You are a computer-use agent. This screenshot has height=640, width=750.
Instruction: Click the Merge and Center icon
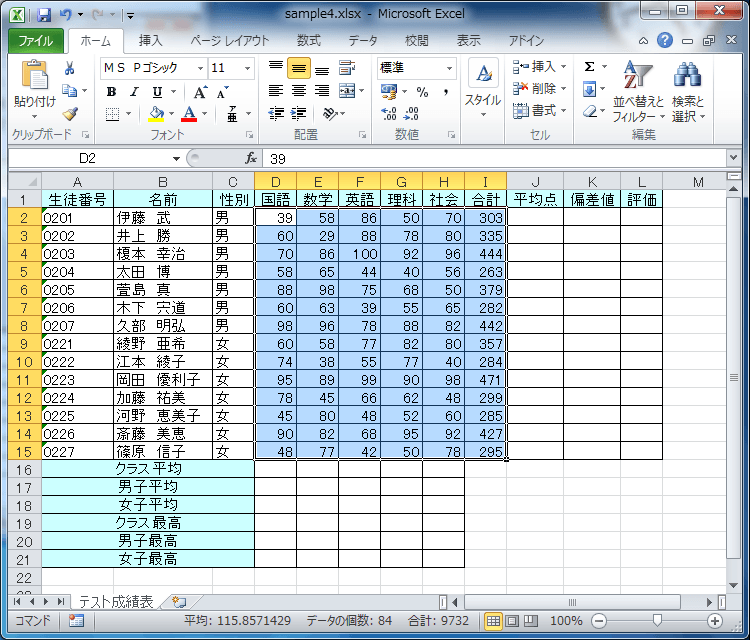(347, 90)
